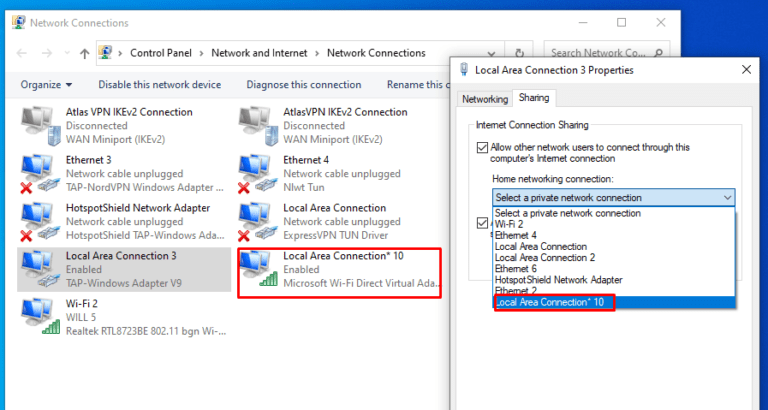Select Local Area Connection* 10 in dropdown list
This screenshot has height=410, width=768.
point(614,302)
